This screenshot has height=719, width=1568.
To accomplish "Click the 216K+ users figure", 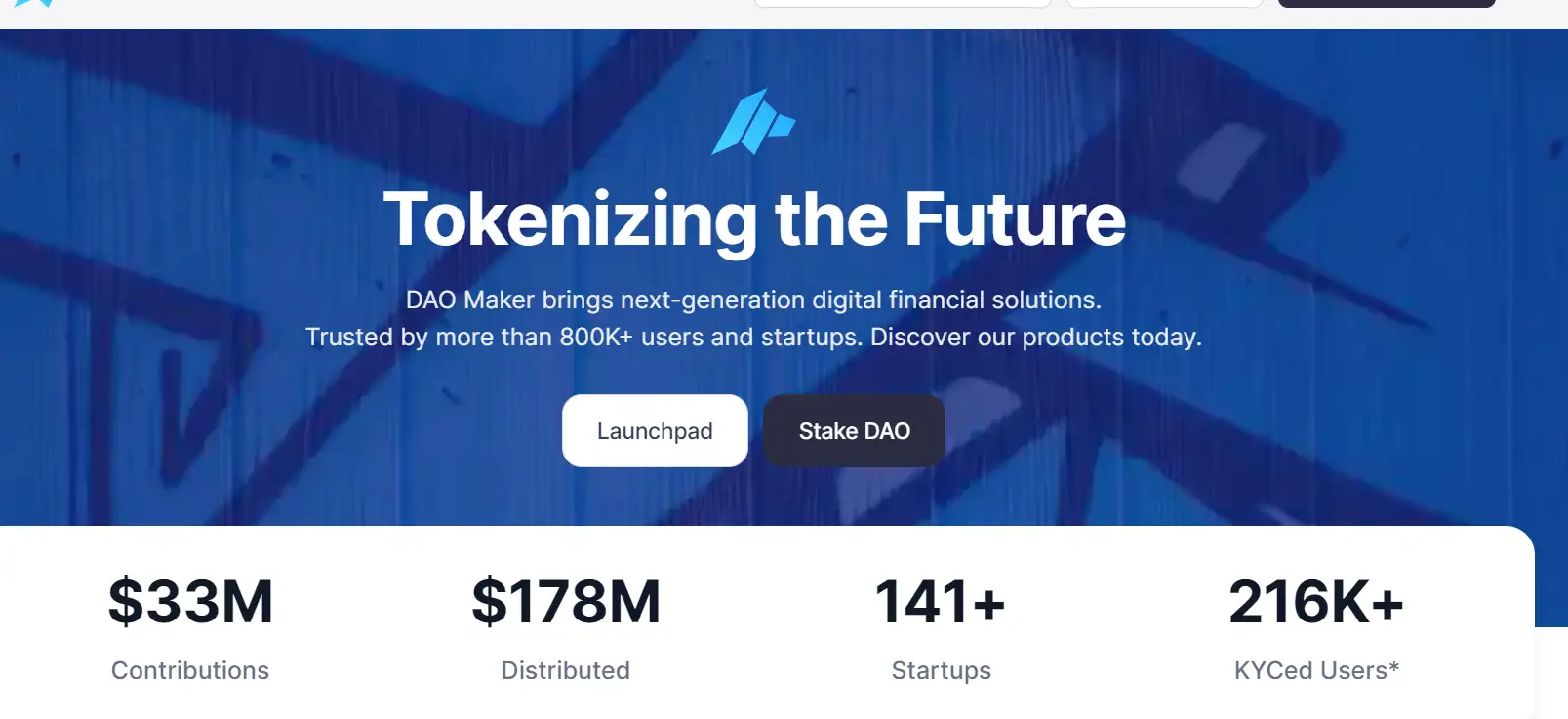I will tap(1316, 601).
